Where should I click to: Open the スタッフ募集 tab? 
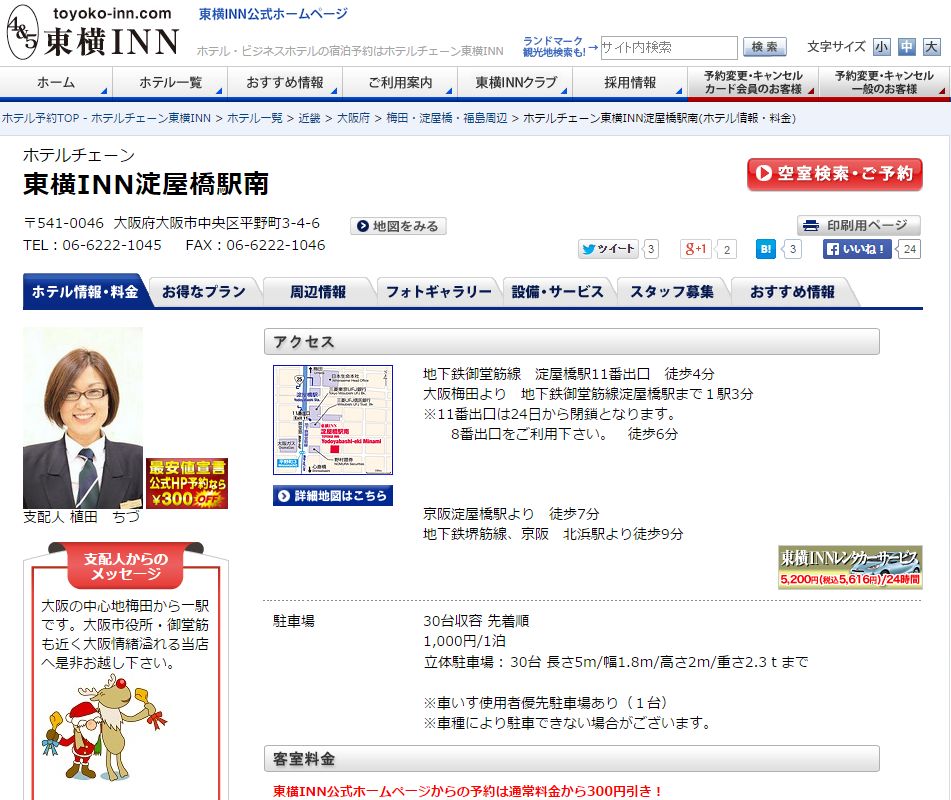[671, 292]
